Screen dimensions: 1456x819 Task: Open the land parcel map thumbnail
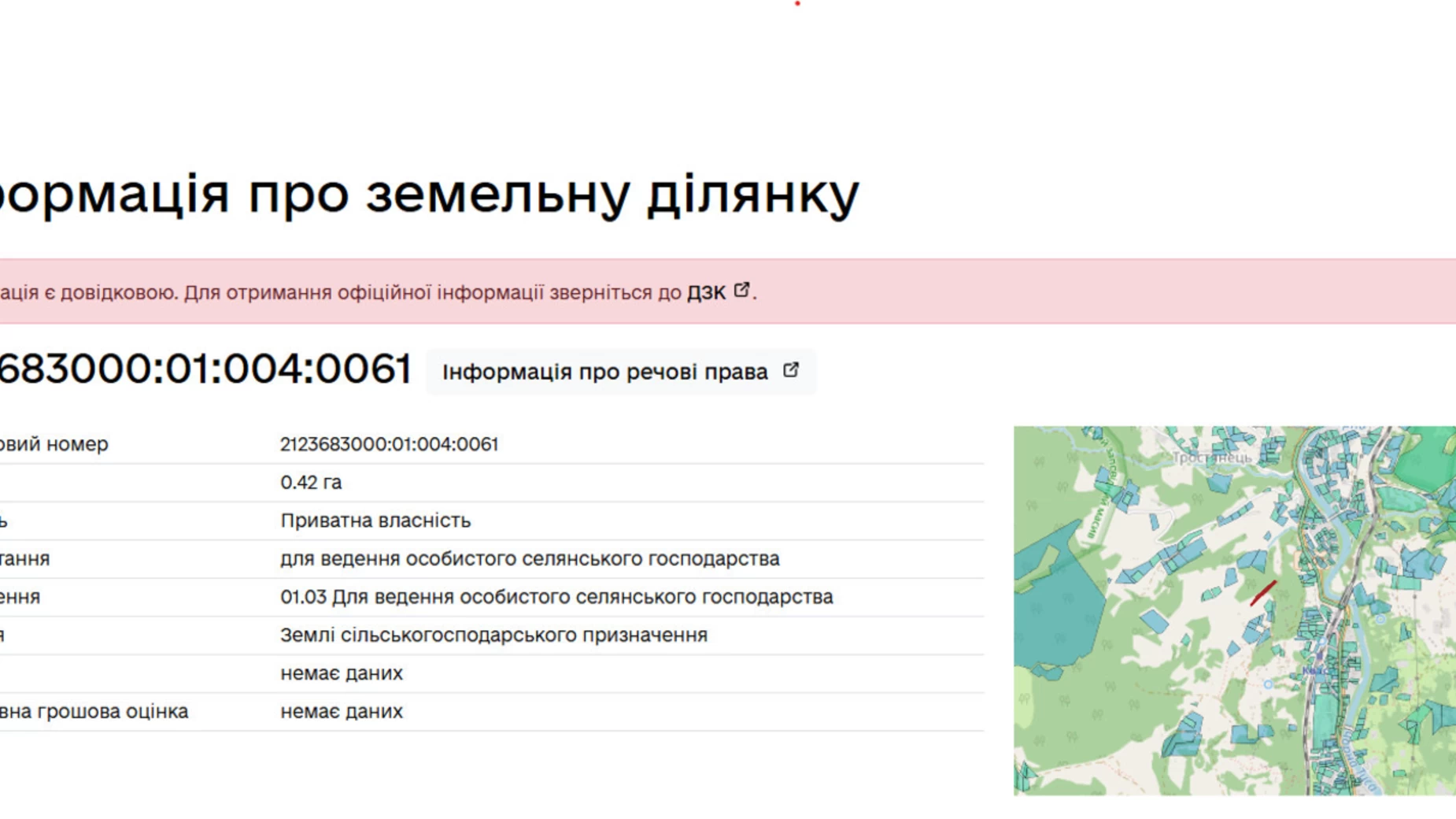(1234, 611)
